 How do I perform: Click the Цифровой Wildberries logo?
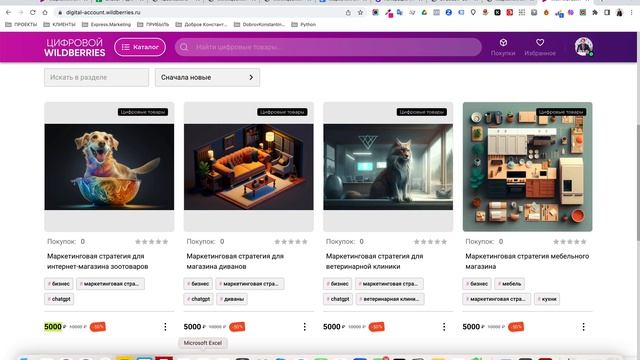75,47
